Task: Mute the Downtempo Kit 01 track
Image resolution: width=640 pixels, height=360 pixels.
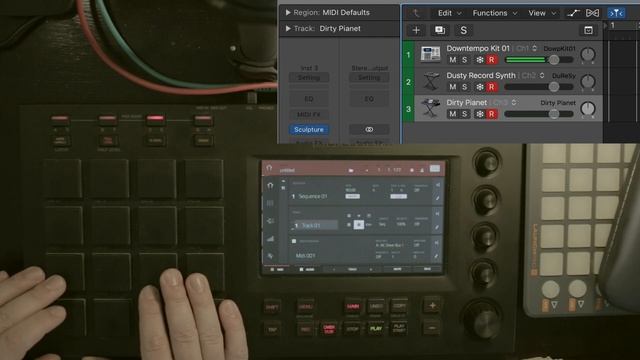Action: pos(453,60)
